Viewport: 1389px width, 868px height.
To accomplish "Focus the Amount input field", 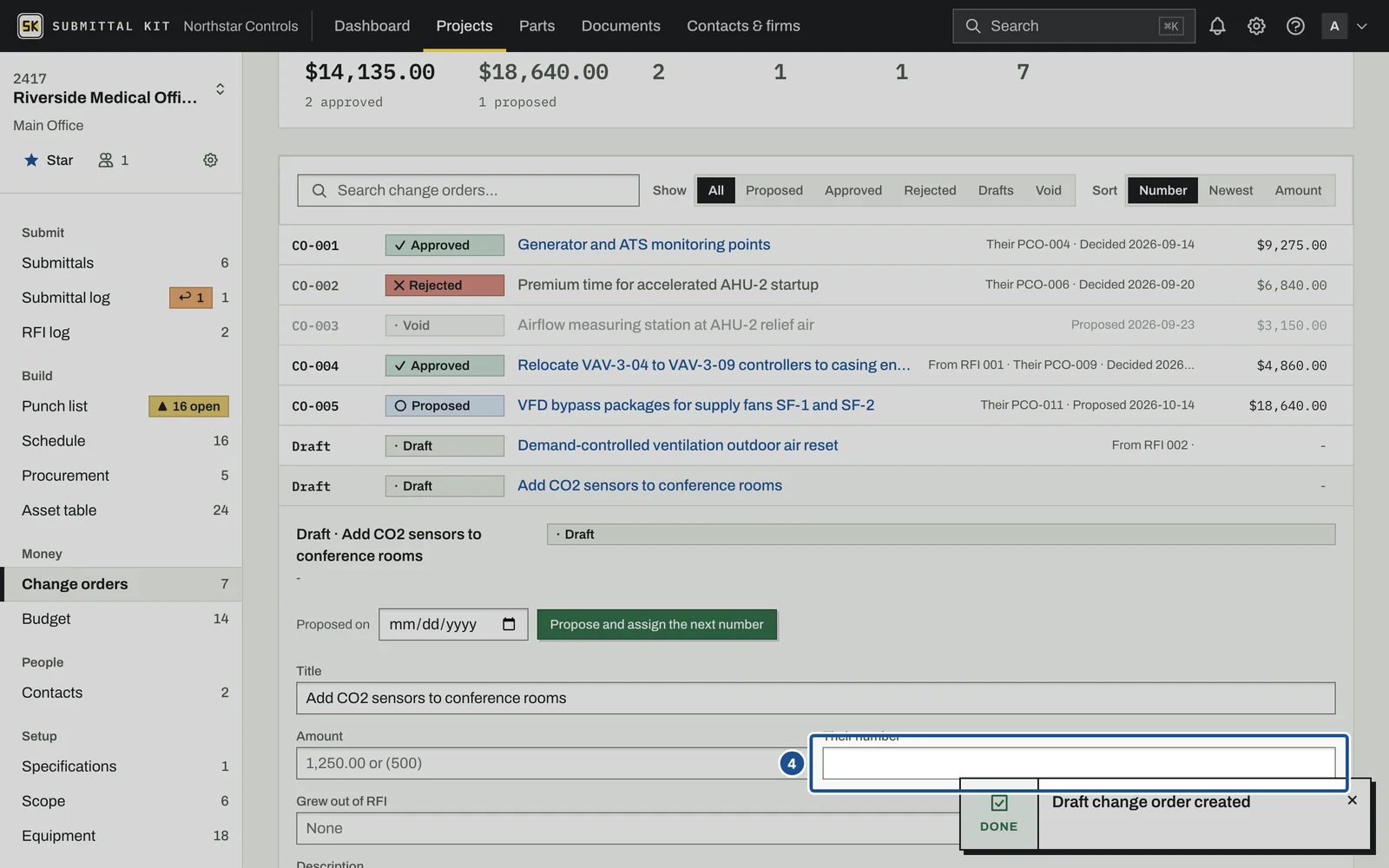I will point(551,763).
